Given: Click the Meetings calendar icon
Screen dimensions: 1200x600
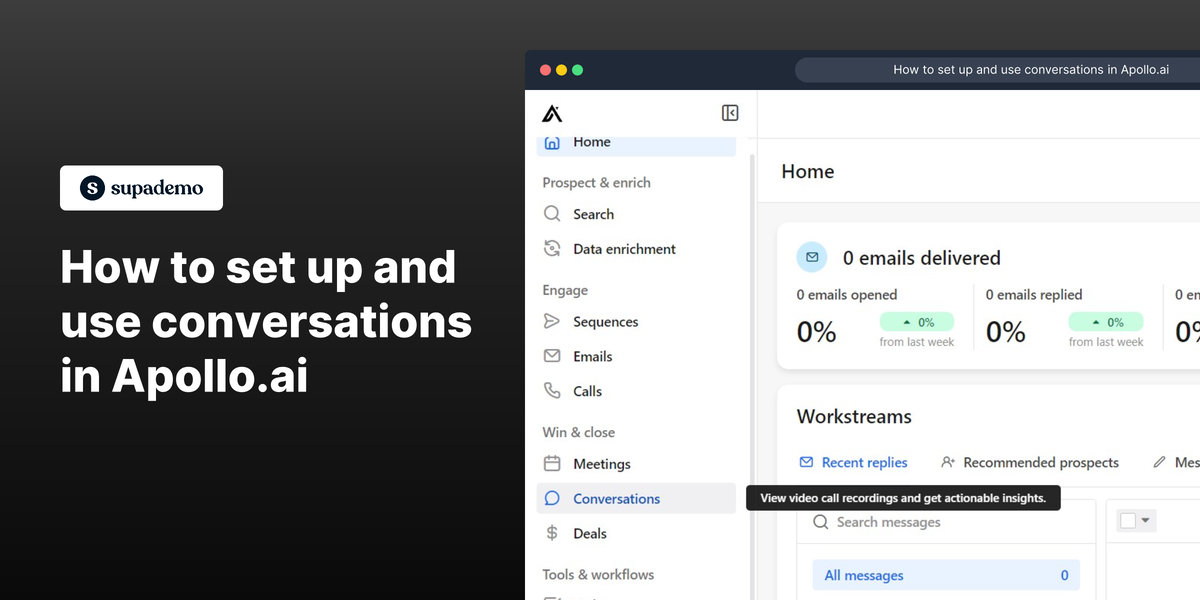Looking at the screenshot, I should pos(552,464).
